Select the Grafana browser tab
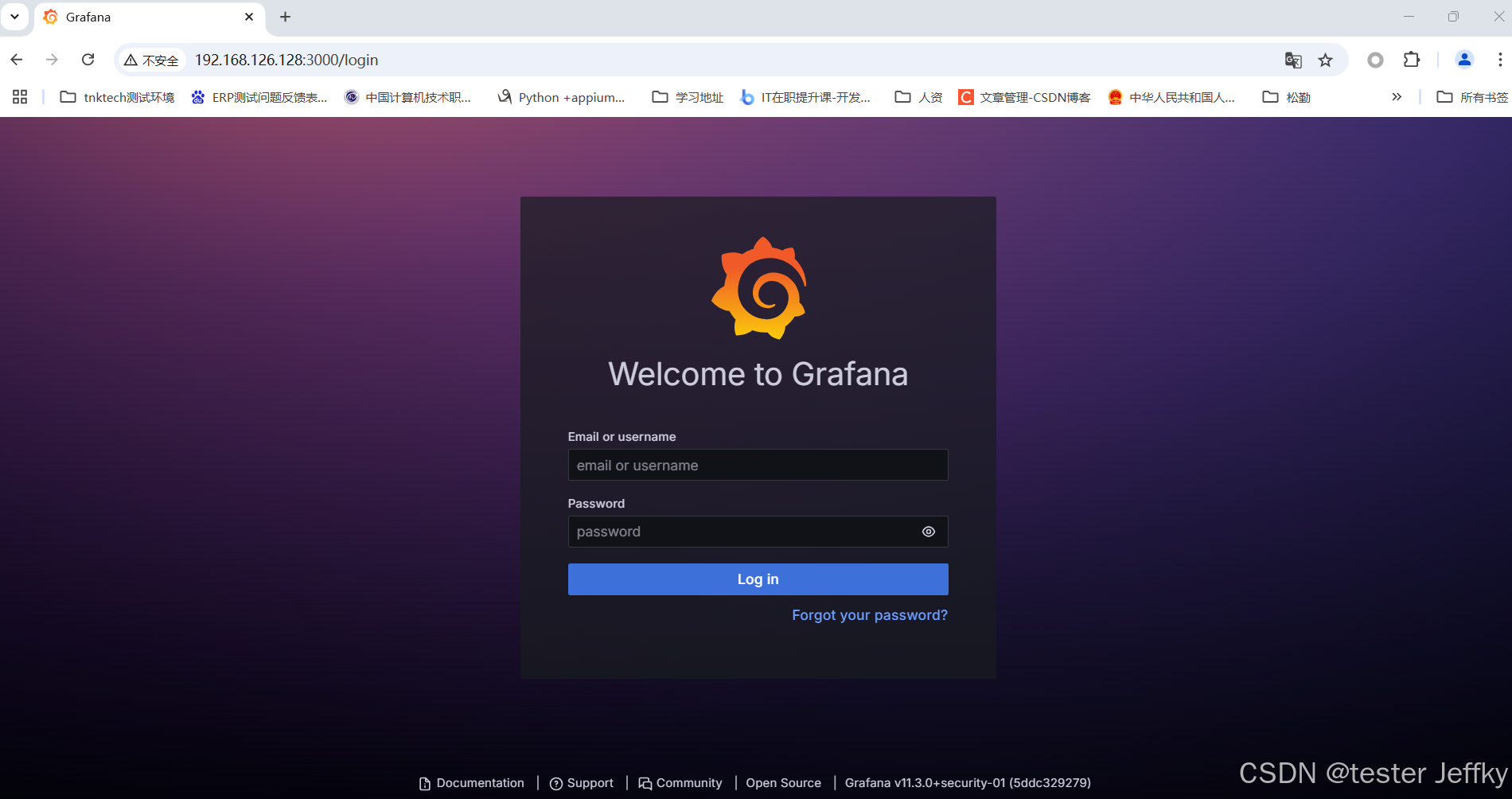 click(x=150, y=18)
